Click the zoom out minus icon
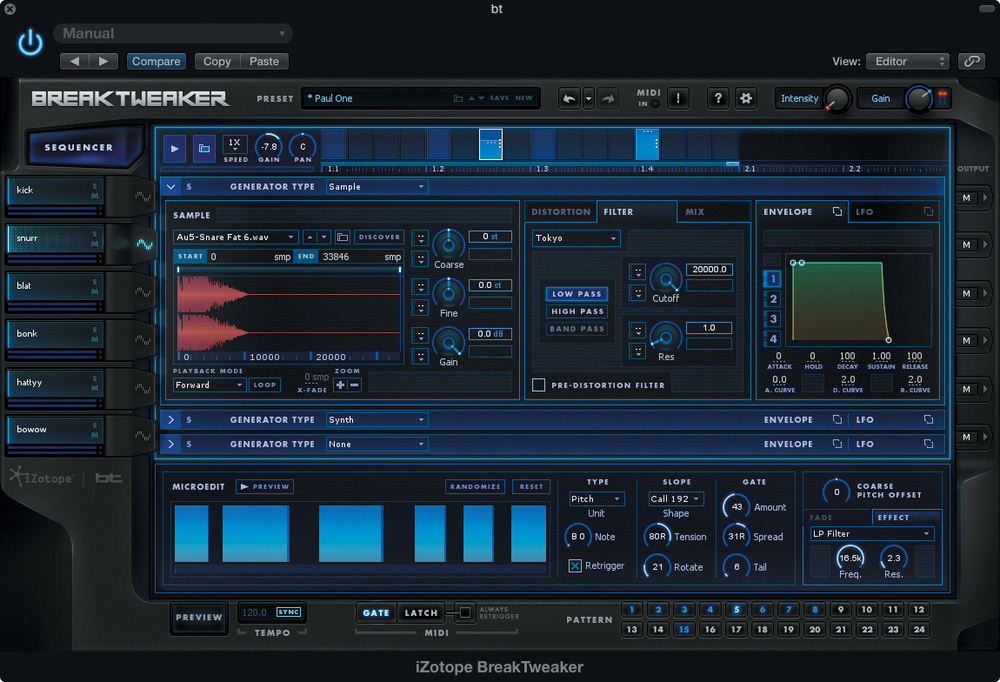This screenshot has height=682, width=1000. click(355, 385)
